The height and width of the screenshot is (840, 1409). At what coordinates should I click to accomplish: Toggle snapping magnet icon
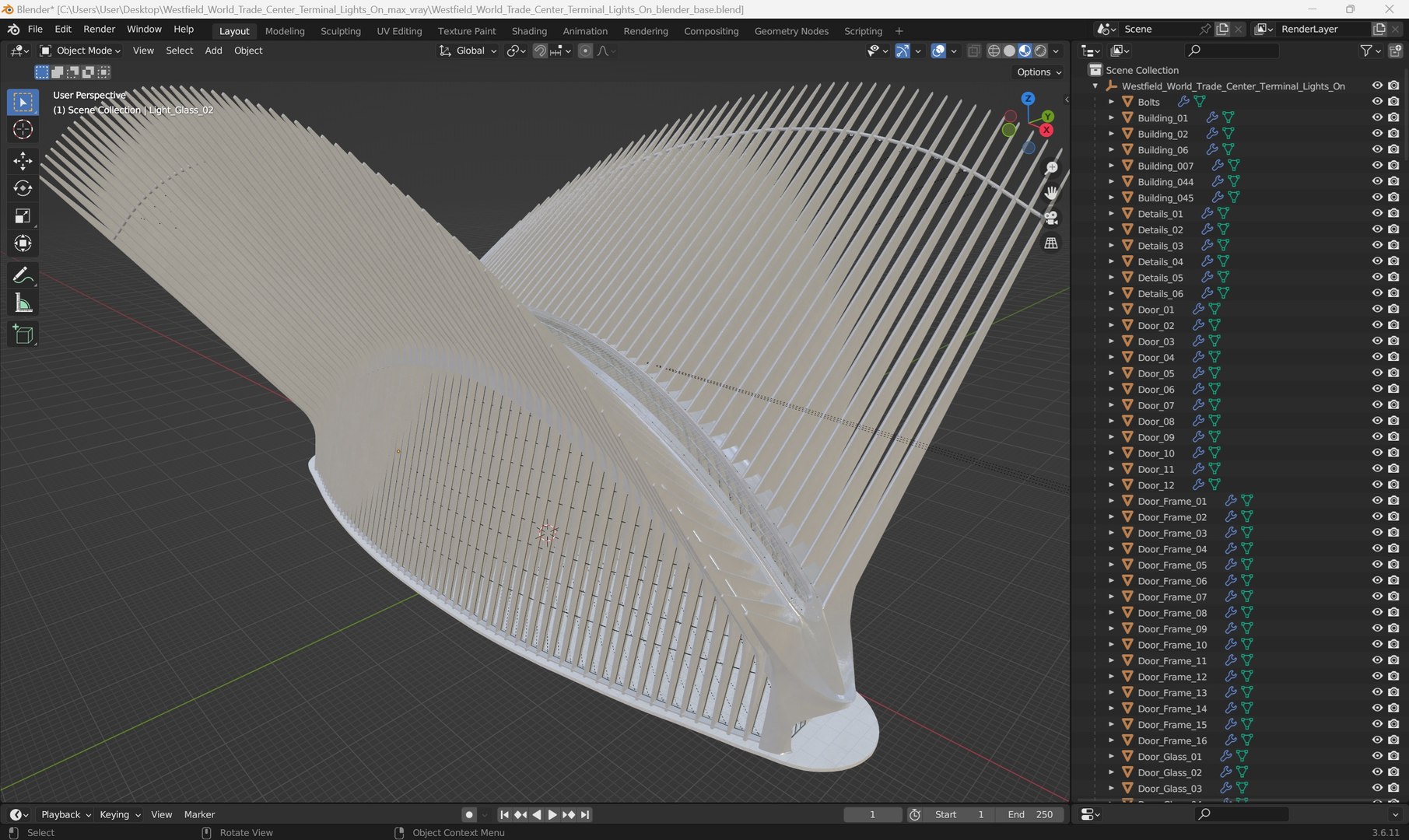click(540, 51)
